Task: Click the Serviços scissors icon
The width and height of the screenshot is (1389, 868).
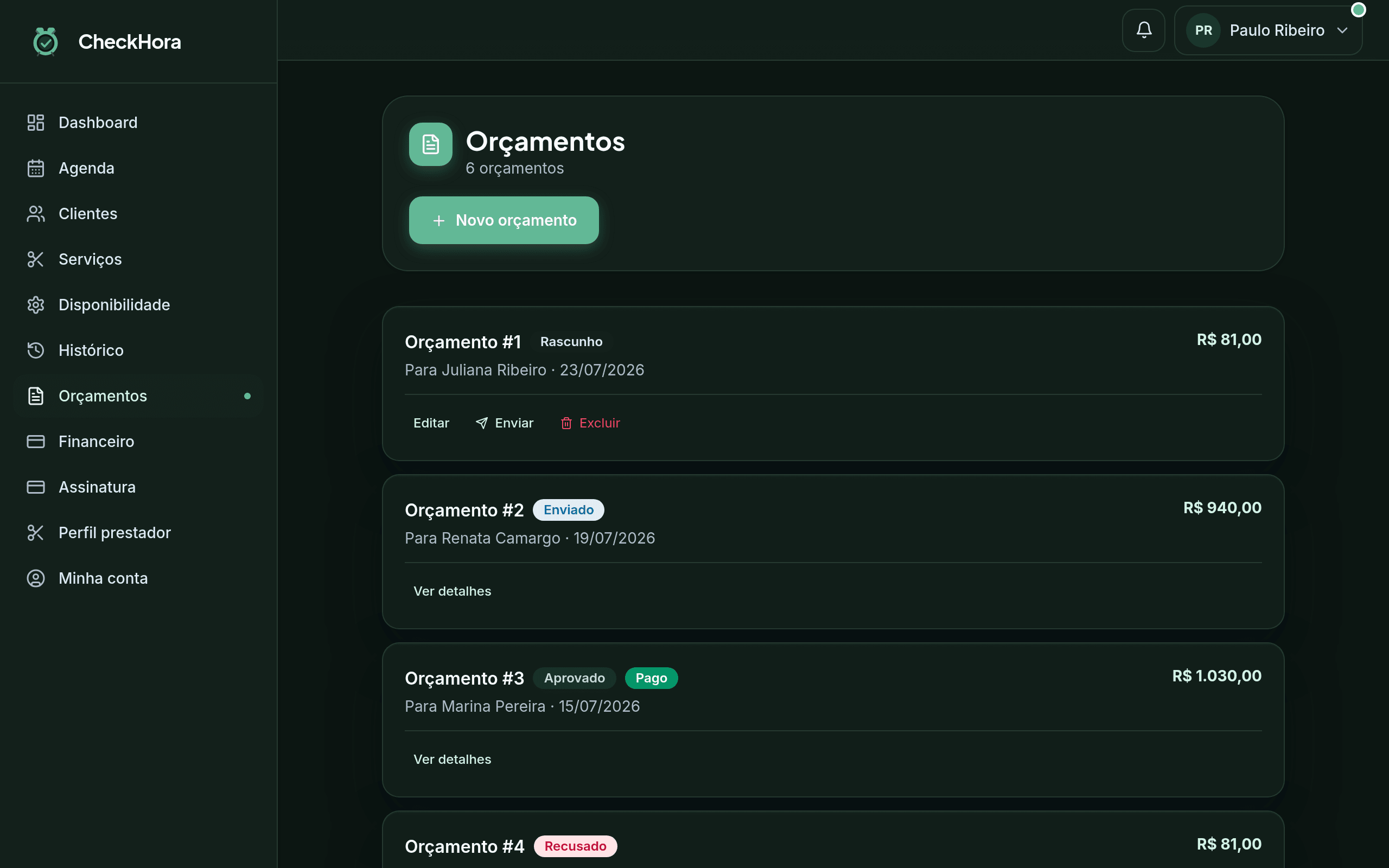Action: pyautogui.click(x=36, y=259)
